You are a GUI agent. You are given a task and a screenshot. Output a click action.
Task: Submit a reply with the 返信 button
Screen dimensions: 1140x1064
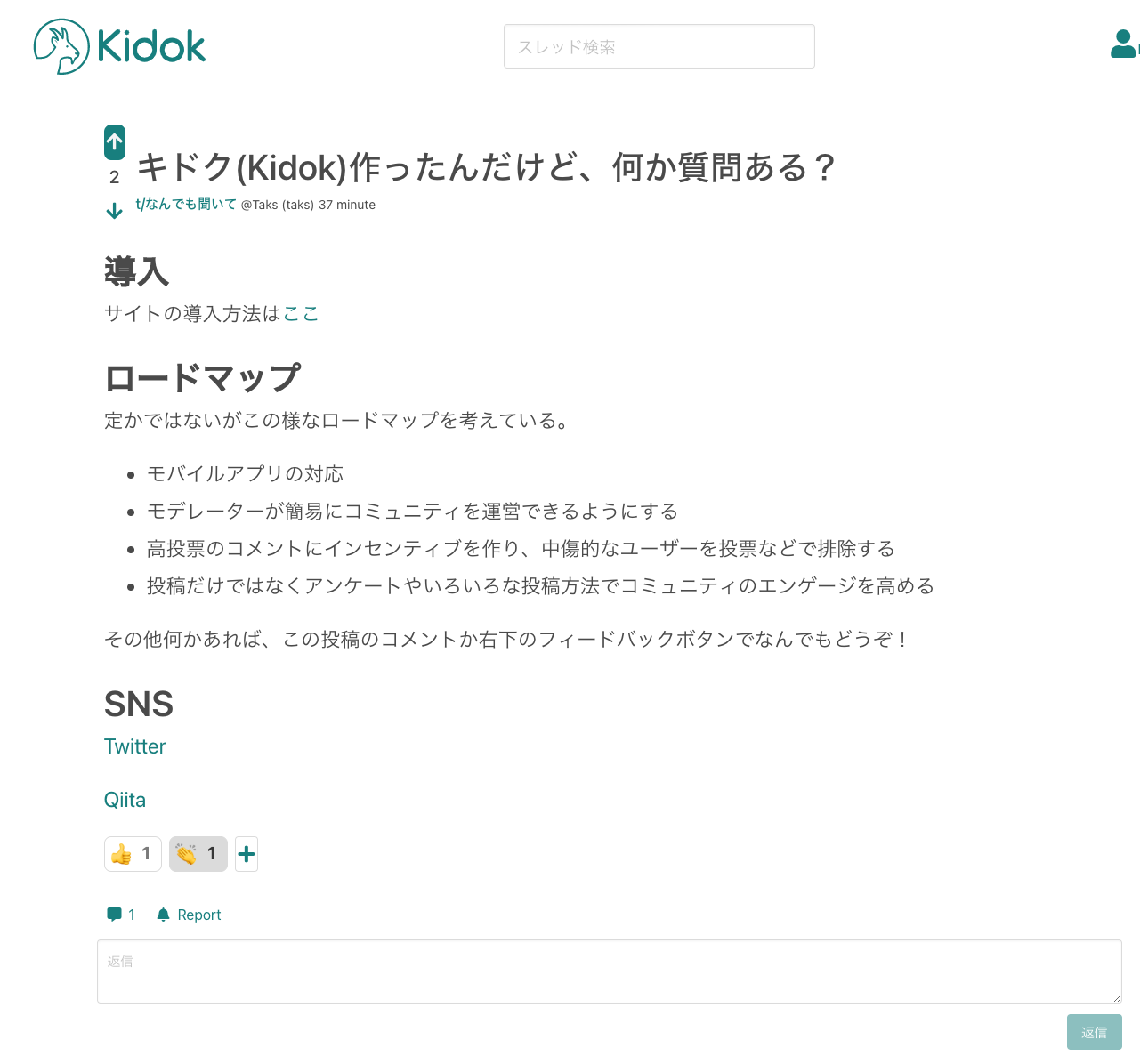pos(1094,1032)
